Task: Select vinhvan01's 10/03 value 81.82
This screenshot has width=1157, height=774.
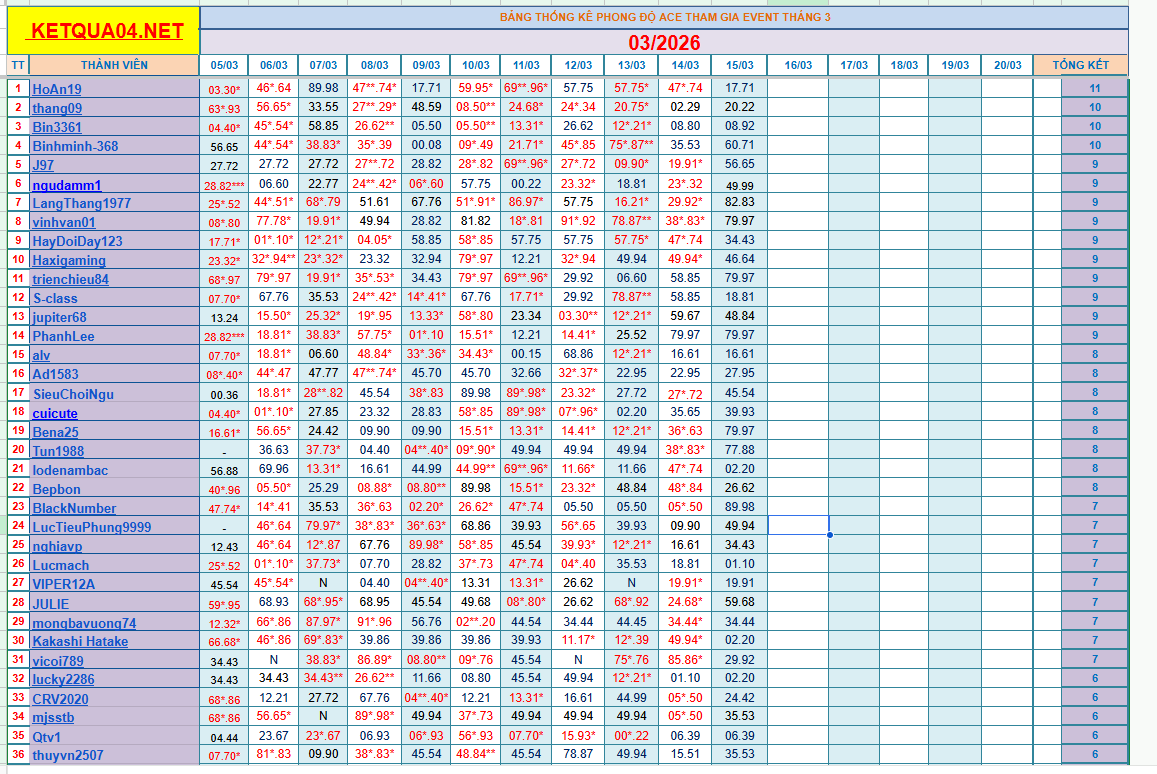Action: (x=475, y=221)
